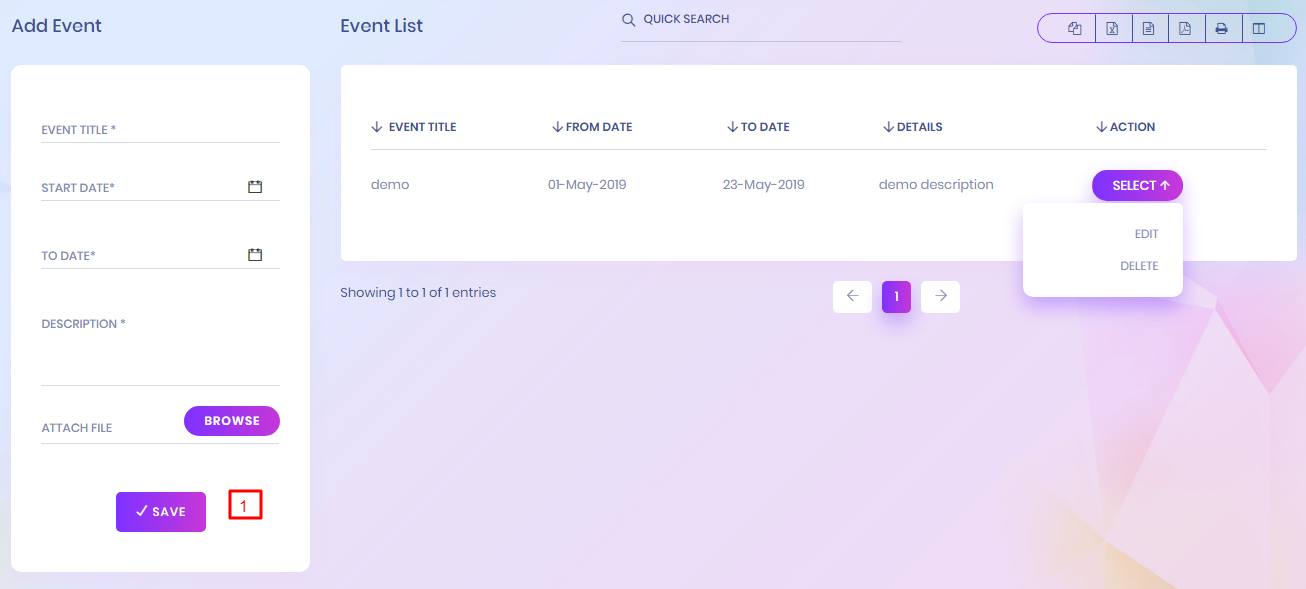Sort the list by From Date
Image resolution: width=1306 pixels, height=589 pixels.
point(592,127)
